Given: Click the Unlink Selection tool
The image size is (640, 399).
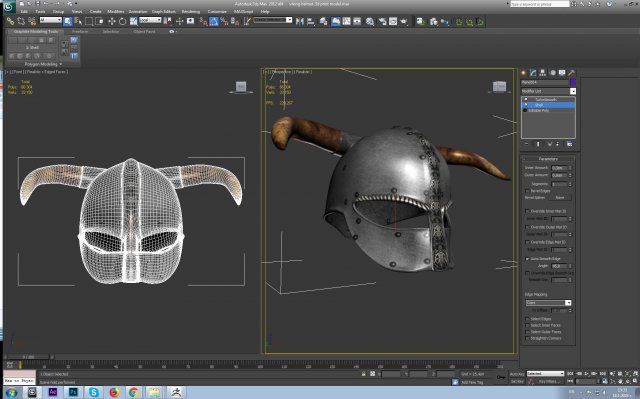Looking at the screenshot, I should coord(21,21).
